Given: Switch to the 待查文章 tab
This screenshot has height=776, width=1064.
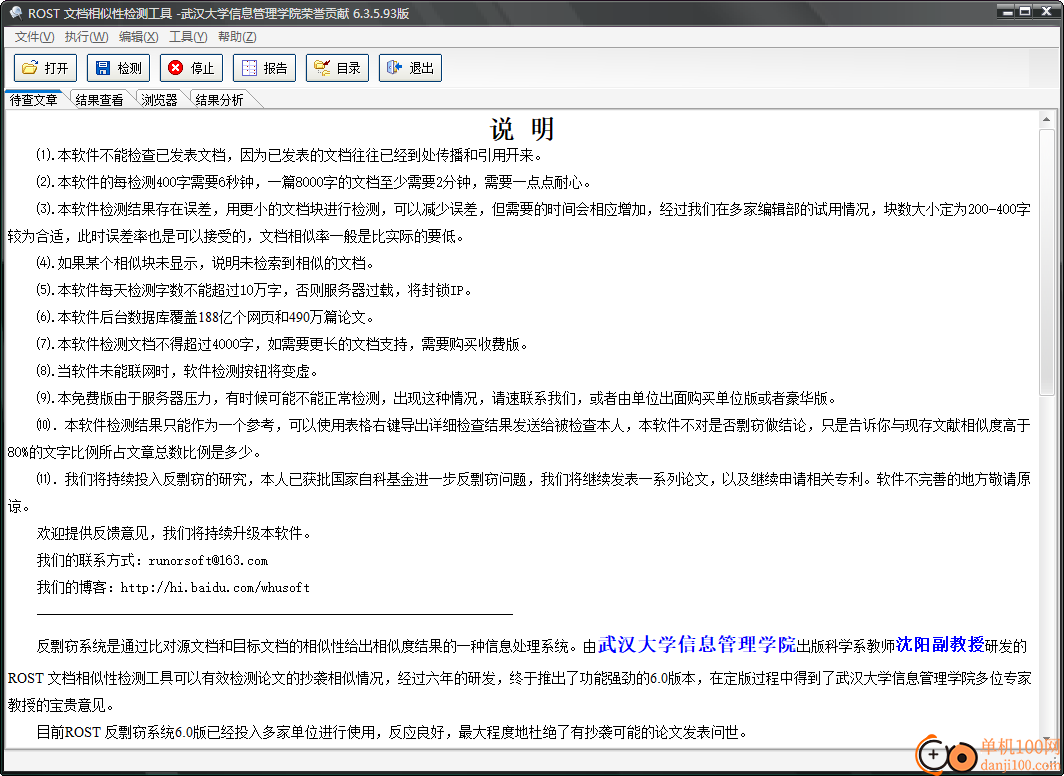Looking at the screenshot, I should click(x=33, y=100).
